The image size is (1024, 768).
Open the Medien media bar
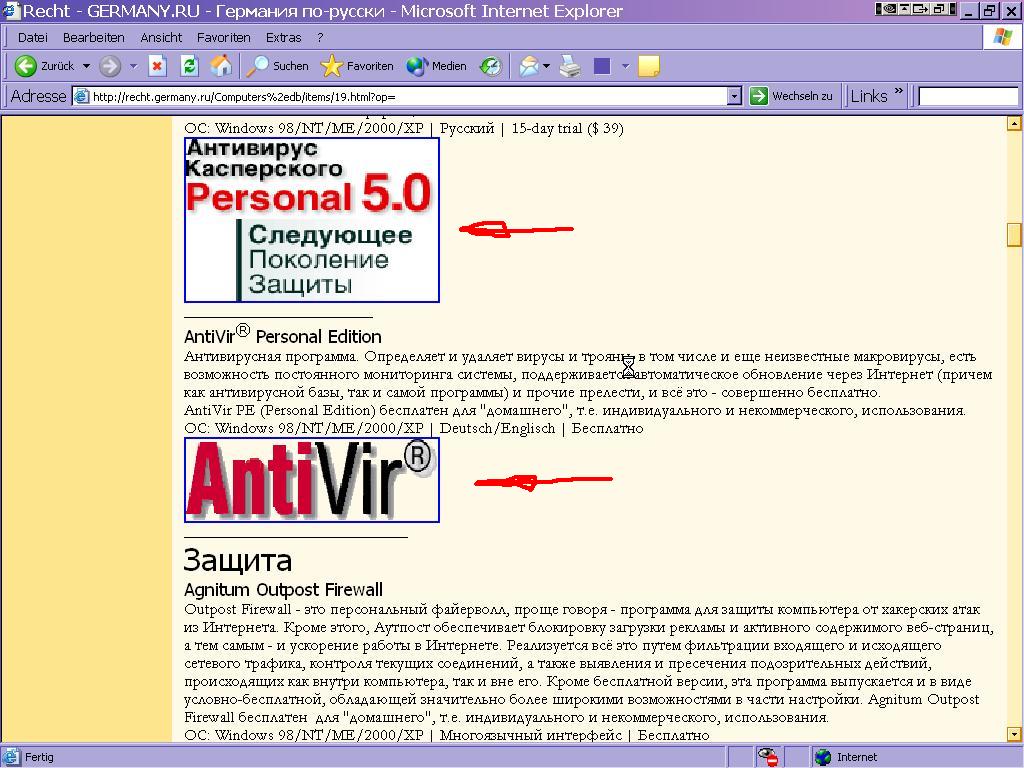click(436, 66)
